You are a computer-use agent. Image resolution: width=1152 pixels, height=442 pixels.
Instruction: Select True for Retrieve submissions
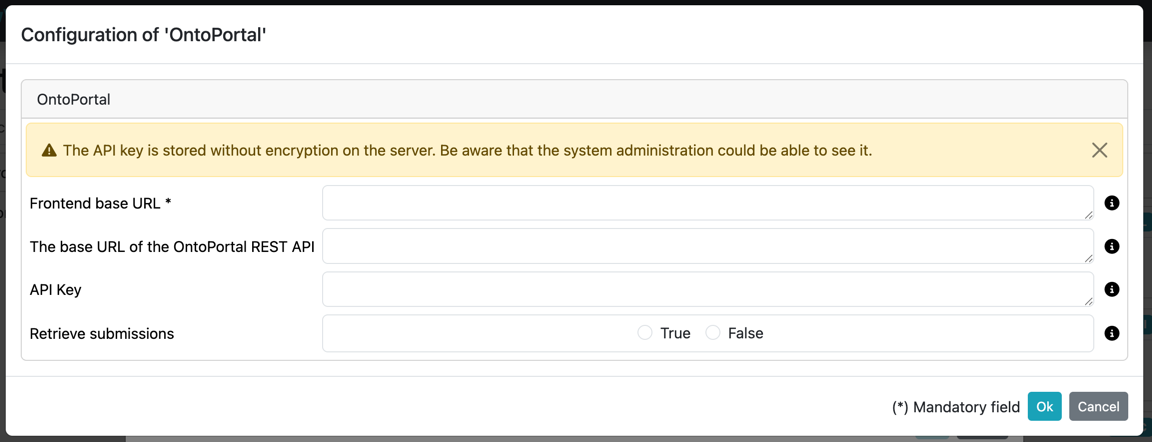coord(645,333)
